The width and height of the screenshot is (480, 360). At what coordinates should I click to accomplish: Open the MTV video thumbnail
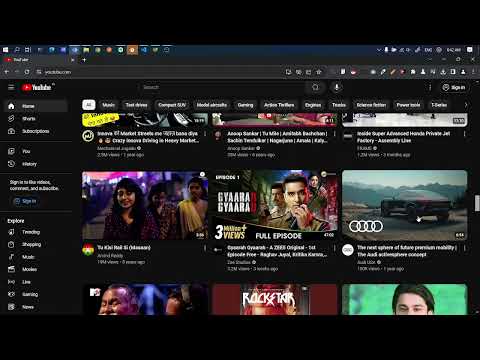pos(145,299)
